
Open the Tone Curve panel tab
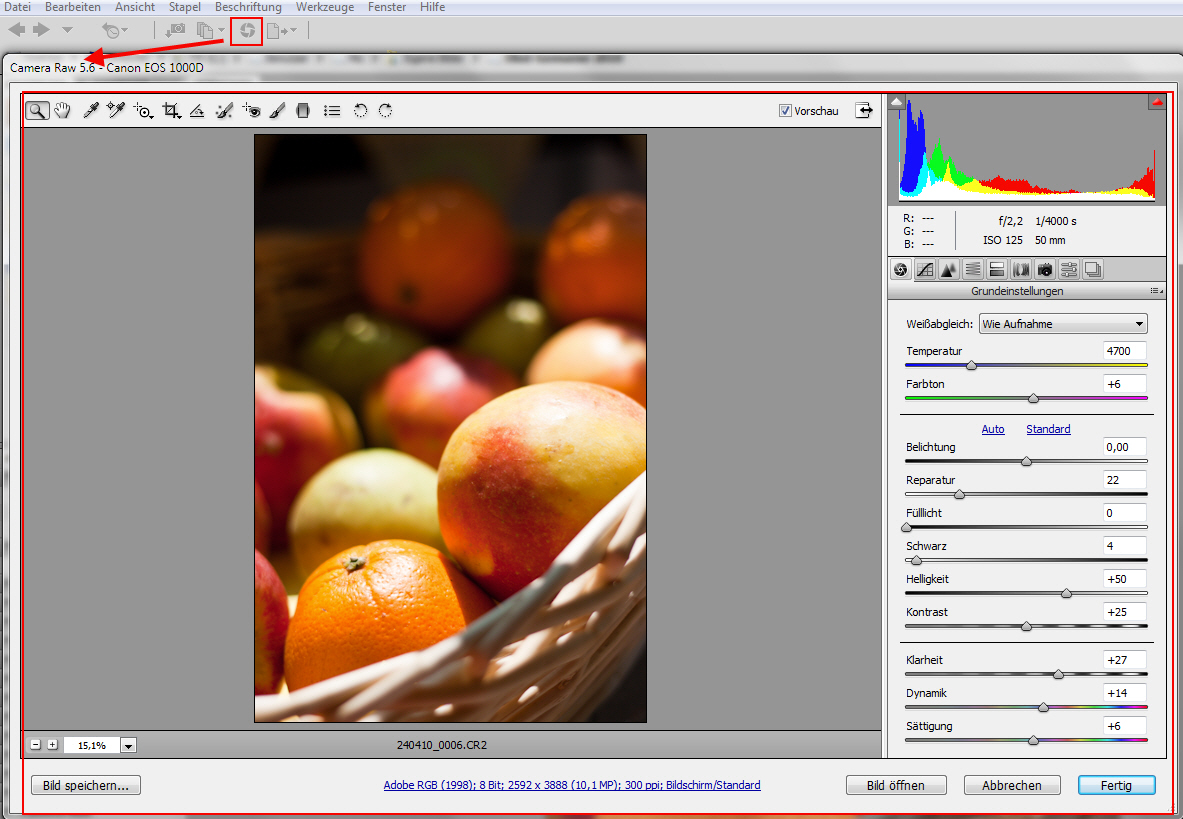pyautogui.click(x=925, y=269)
